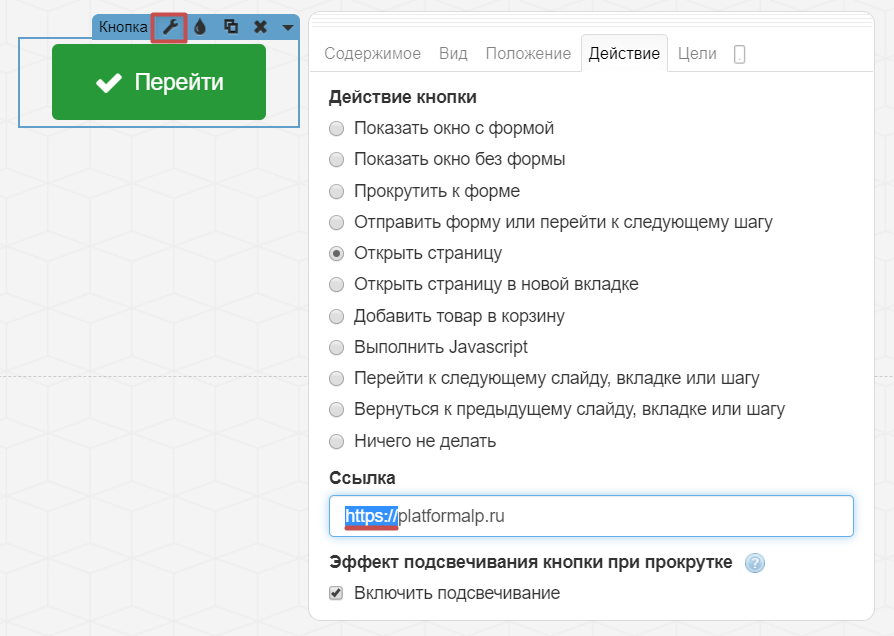Duplicate the button with copy icon

231,27
